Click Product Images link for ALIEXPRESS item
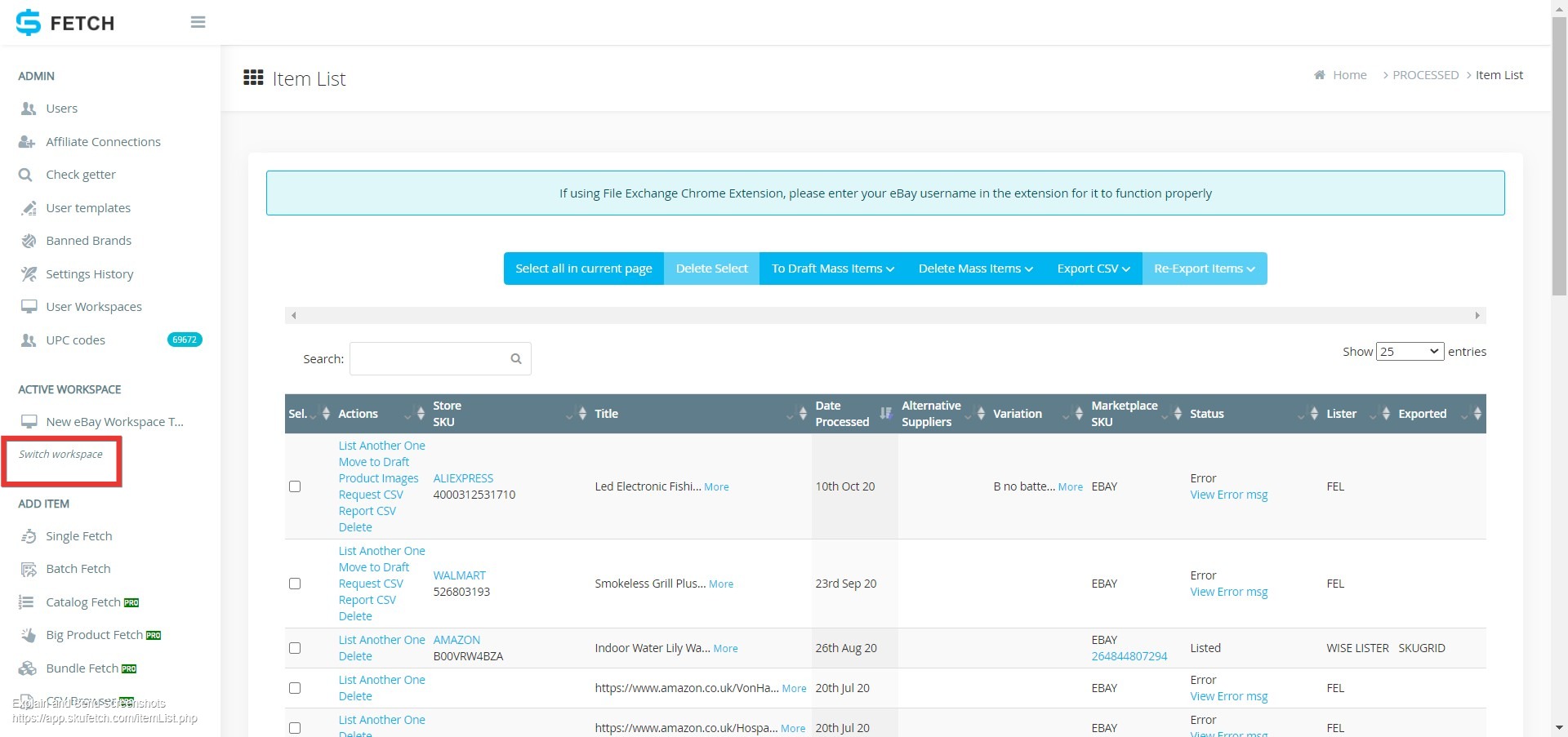The width and height of the screenshot is (1568, 737). click(x=379, y=478)
